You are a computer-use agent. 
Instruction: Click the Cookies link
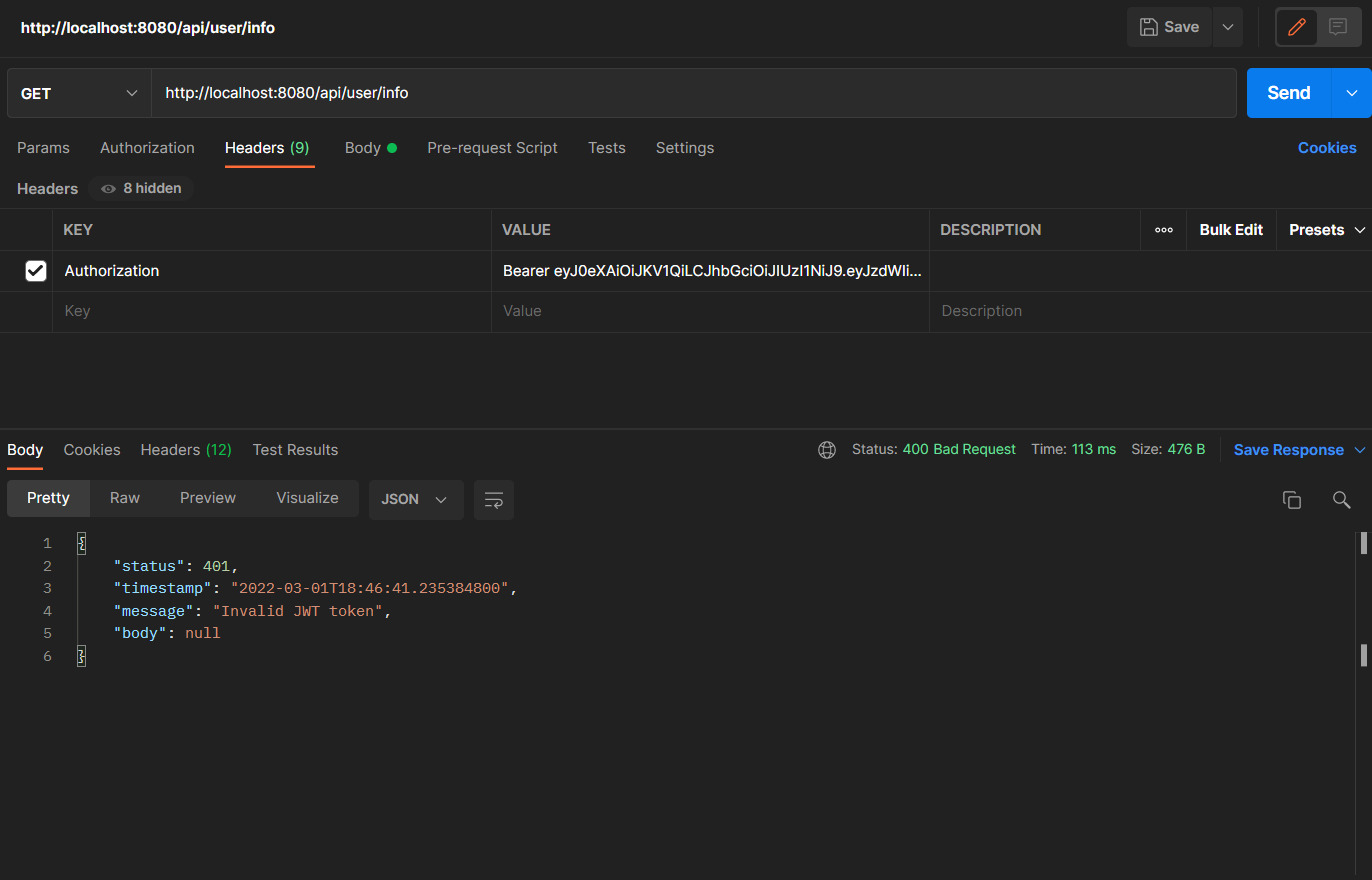coord(1327,148)
